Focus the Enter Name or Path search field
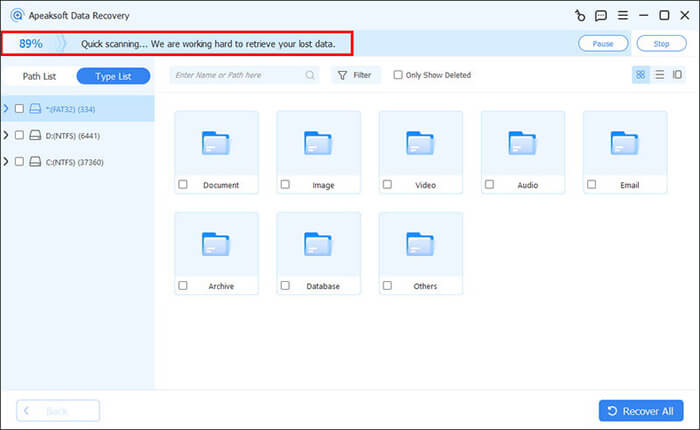Screen dimensions: 700x430 [245, 75]
